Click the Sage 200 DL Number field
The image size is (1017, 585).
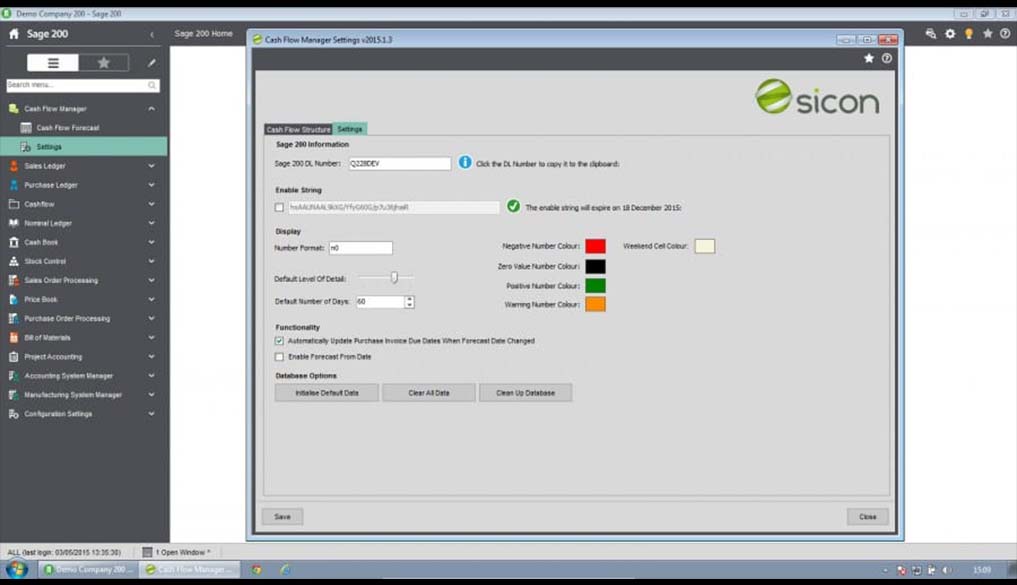[400, 163]
